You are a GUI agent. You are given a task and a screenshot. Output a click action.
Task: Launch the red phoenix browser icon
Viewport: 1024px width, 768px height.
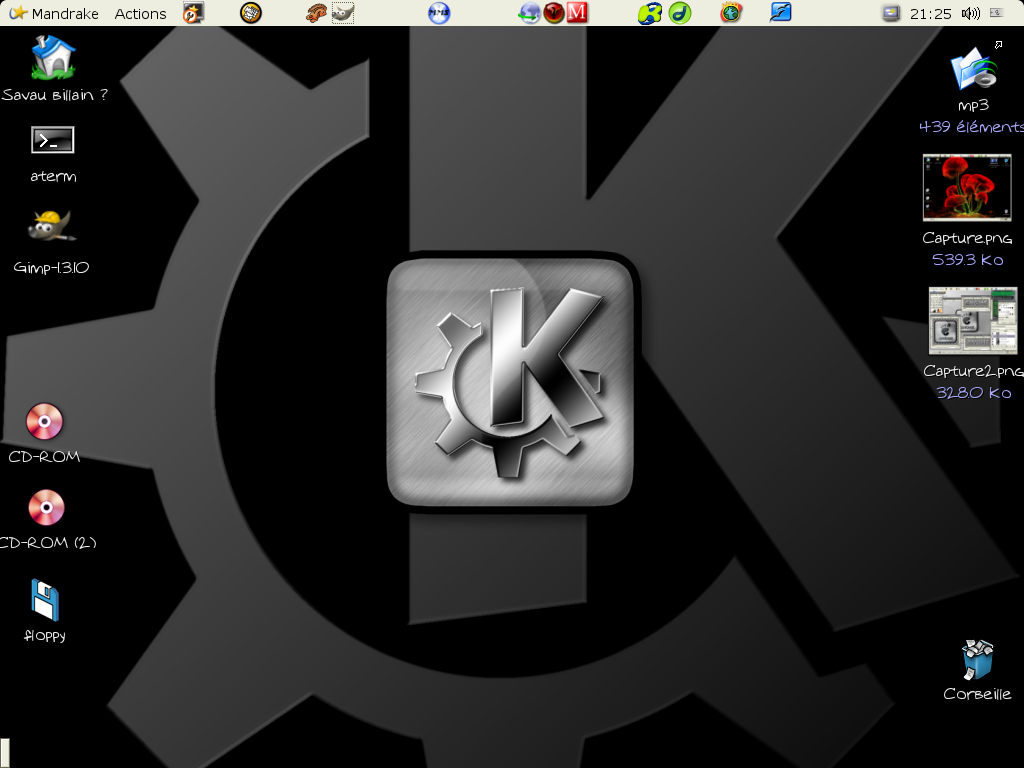pos(554,12)
